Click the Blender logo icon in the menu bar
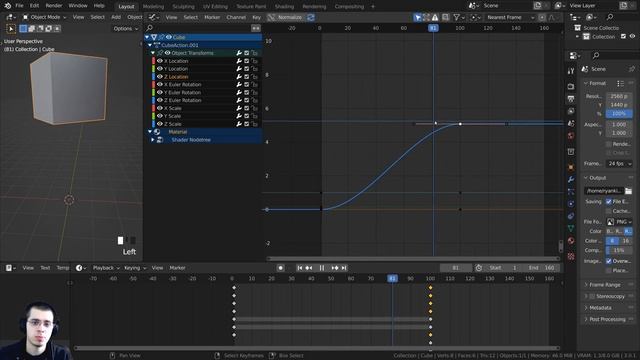This screenshot has height=360, width=640. [7, 6]
